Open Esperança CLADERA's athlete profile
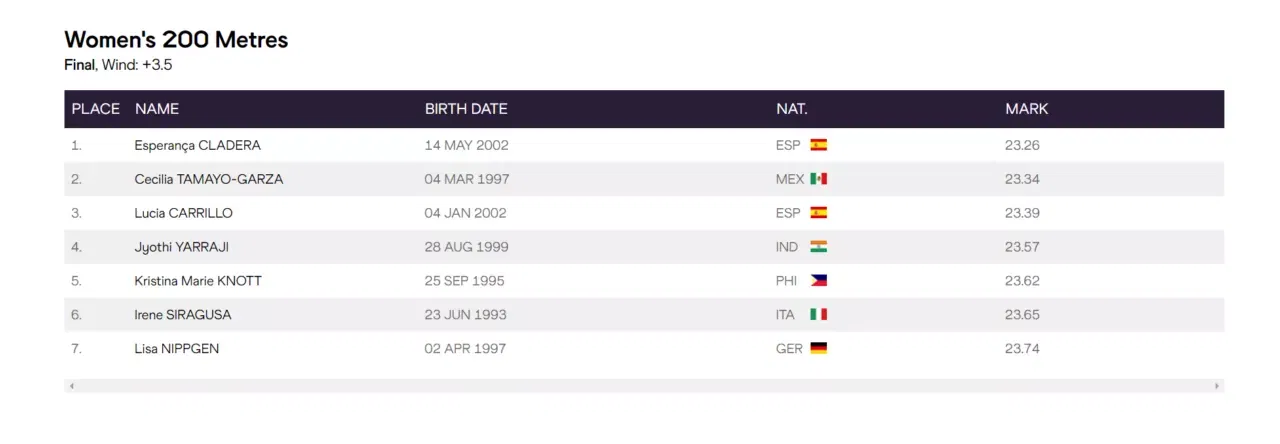Image resolution: width=1280 pixels, height=444 pixels. (x=197, y=145)
